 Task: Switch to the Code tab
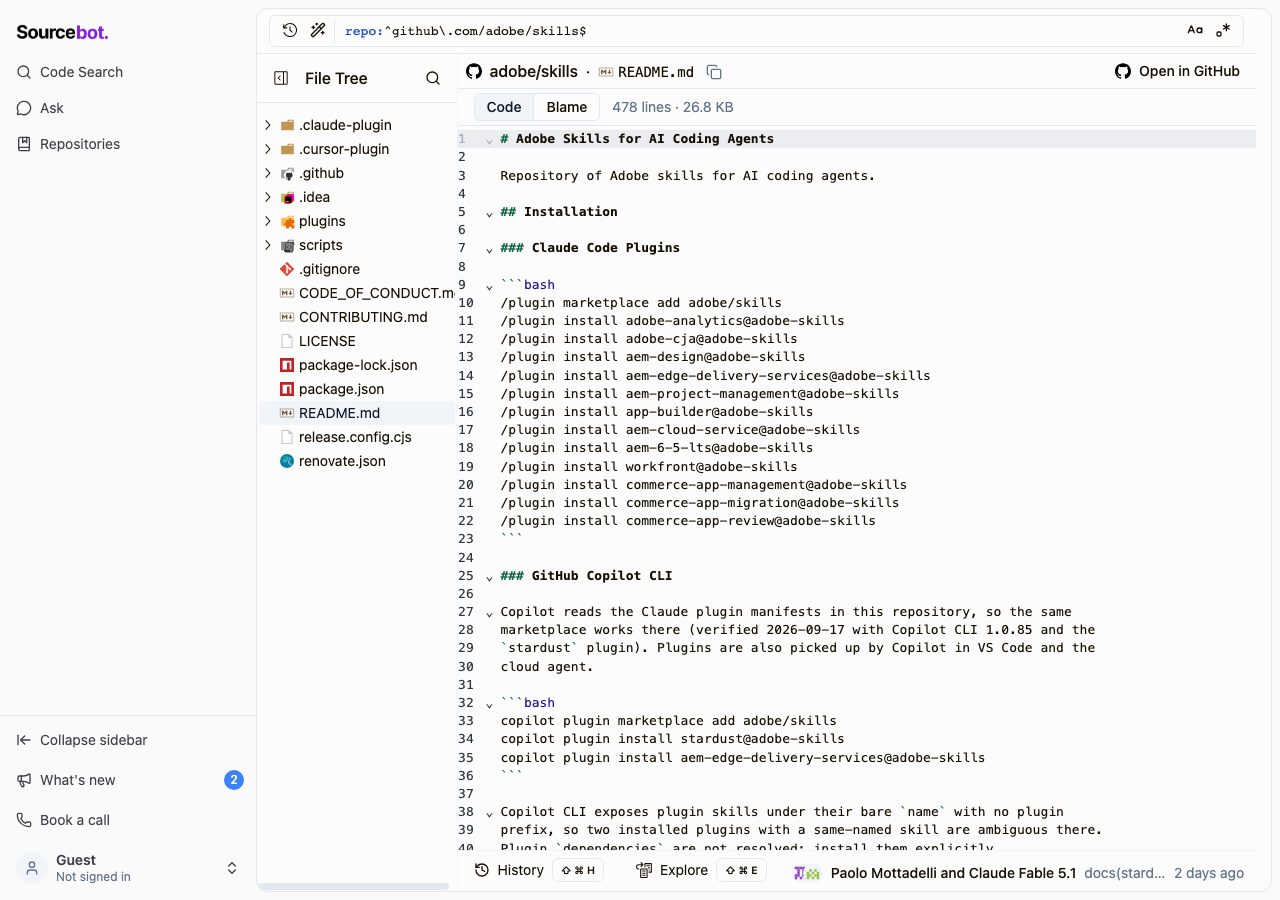[x=504, y=107]
